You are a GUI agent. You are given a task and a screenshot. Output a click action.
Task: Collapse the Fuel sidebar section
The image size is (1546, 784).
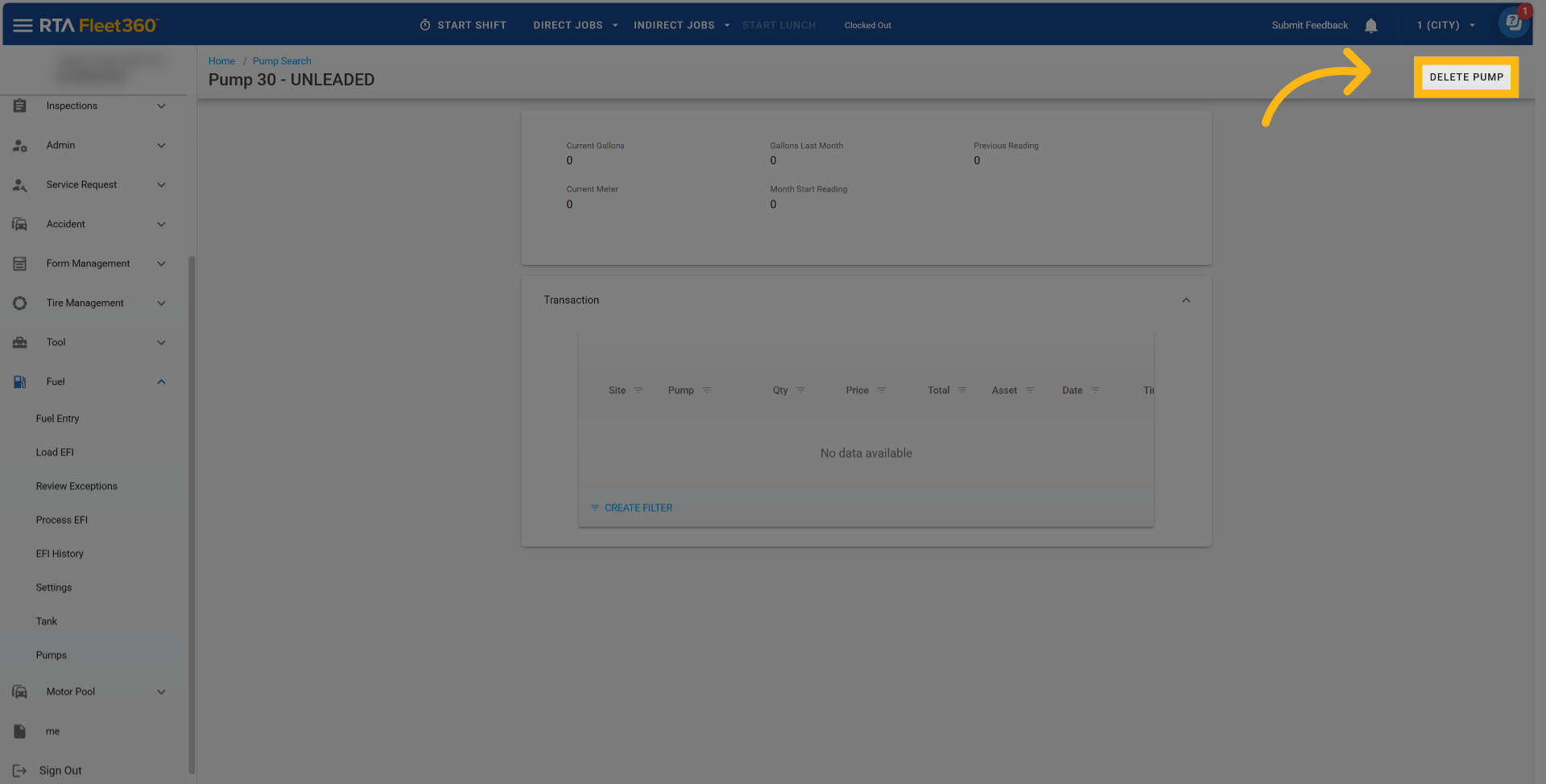coord(161,382)
